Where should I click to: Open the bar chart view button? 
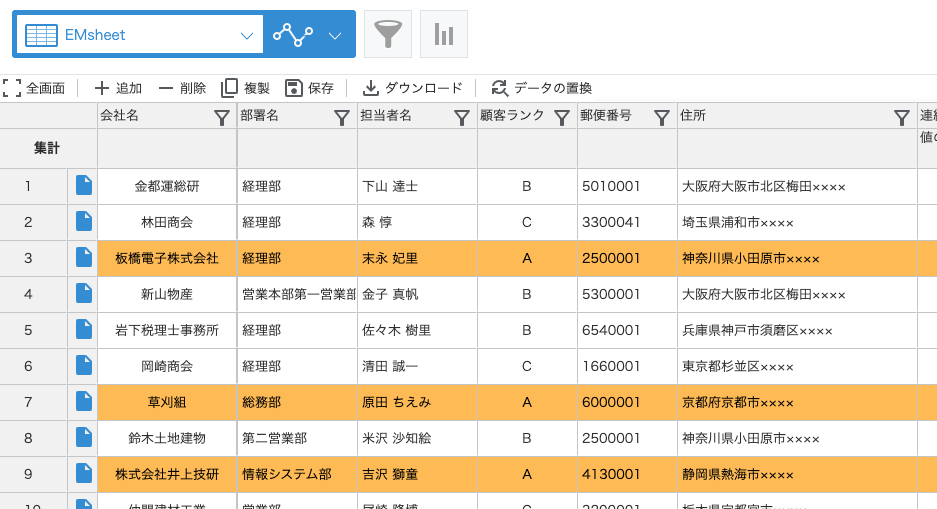tap(443, 35)
